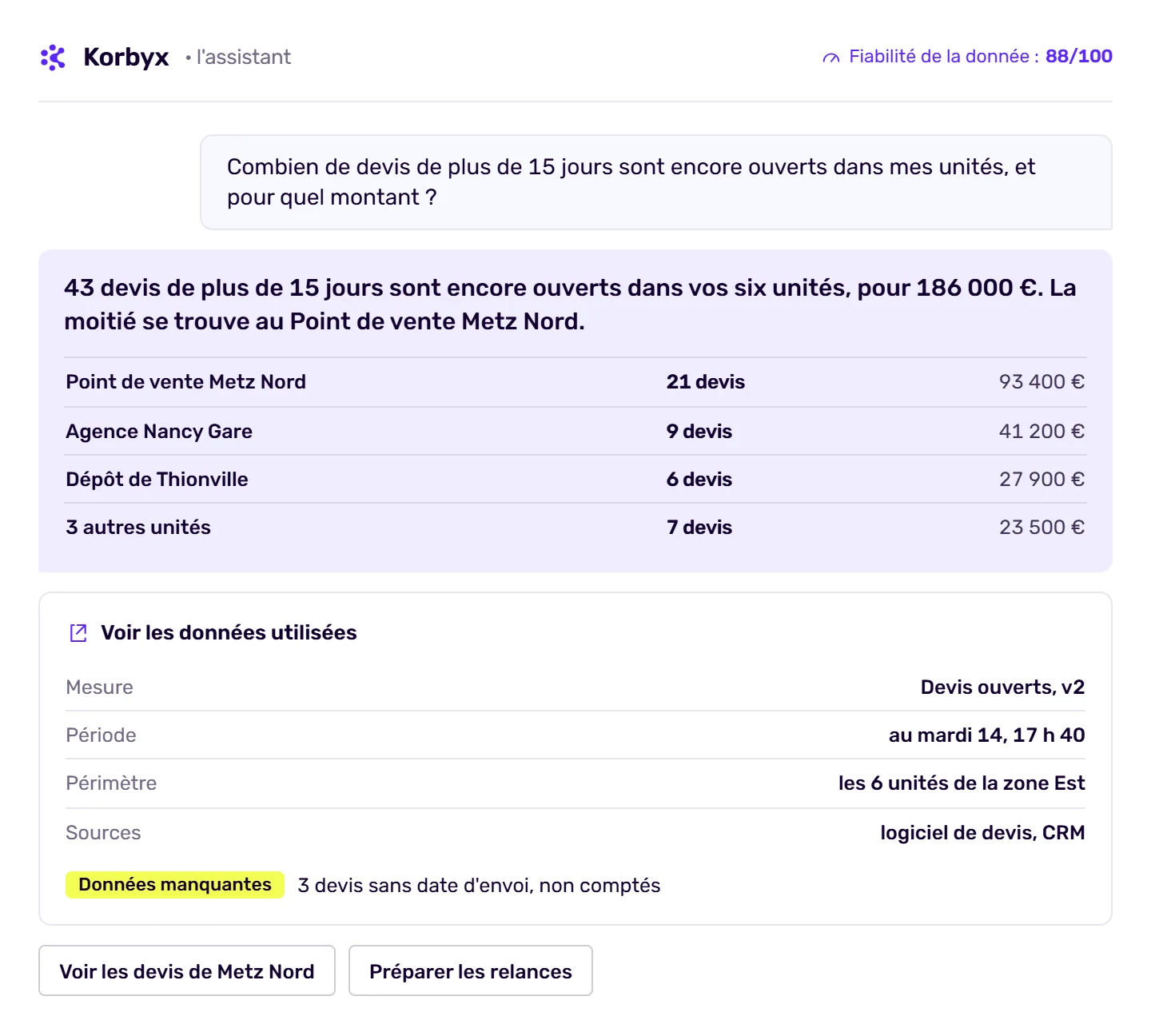Open the external link icon beside Voir les données

click(78, 633)
